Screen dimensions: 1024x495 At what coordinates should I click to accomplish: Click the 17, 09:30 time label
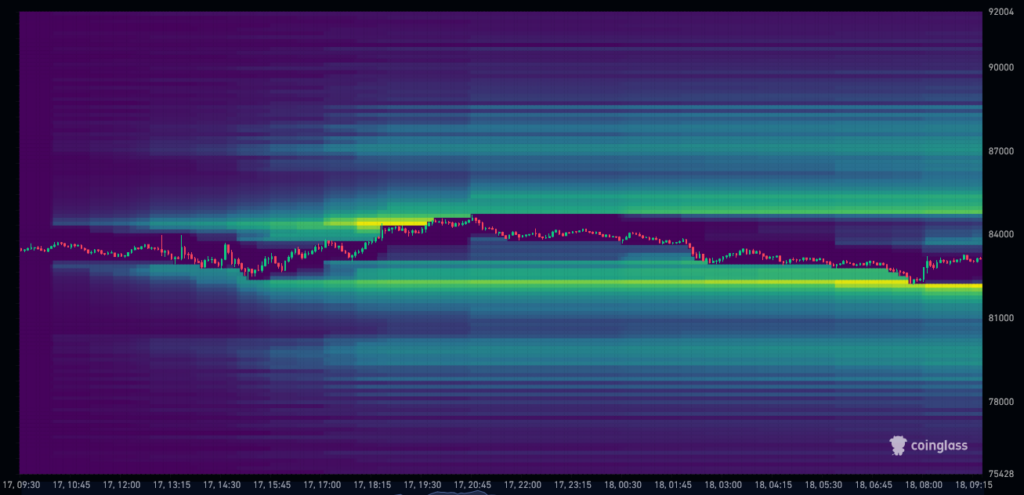(22, 485)
